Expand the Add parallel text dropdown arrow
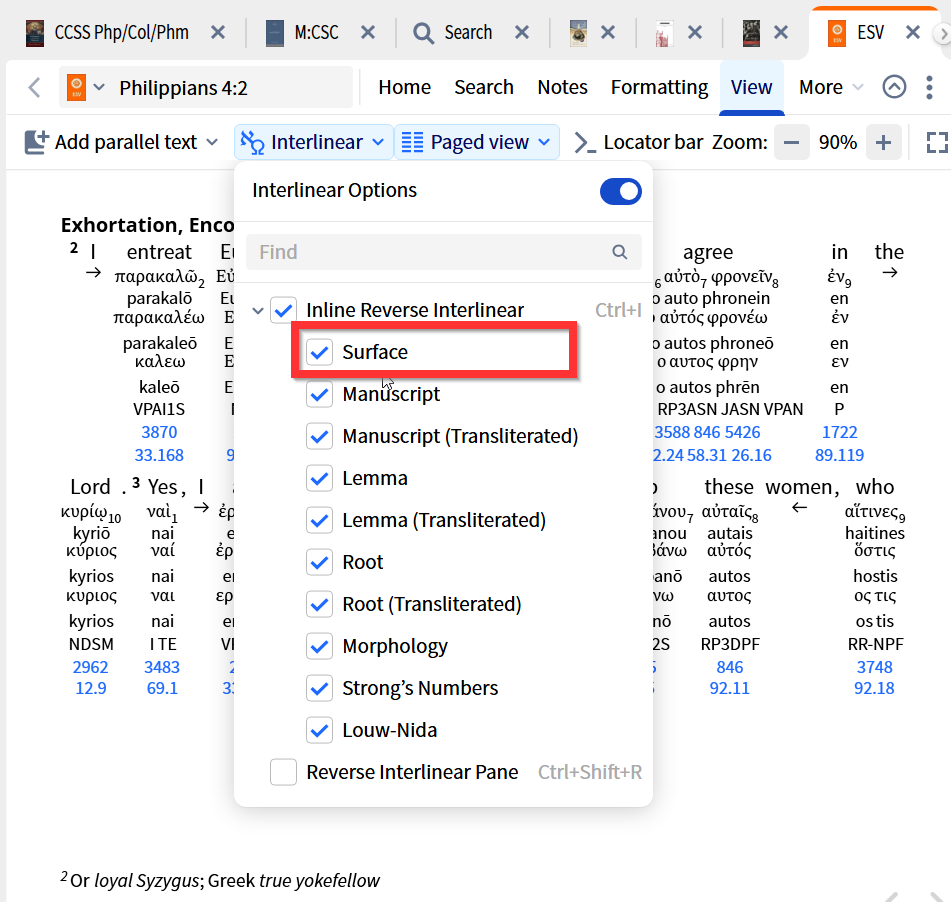 click(x=212, y=142)
